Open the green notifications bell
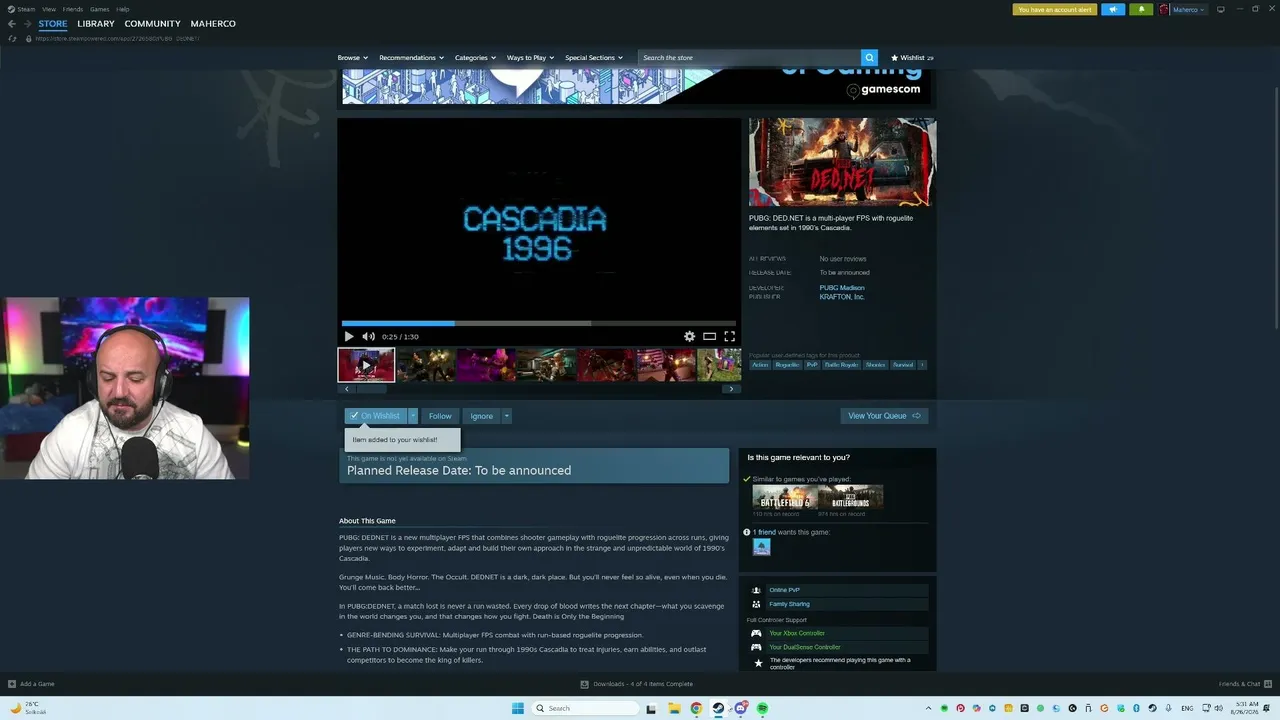The height and width of the screenshot is (720, 1280). [1141, 10]
